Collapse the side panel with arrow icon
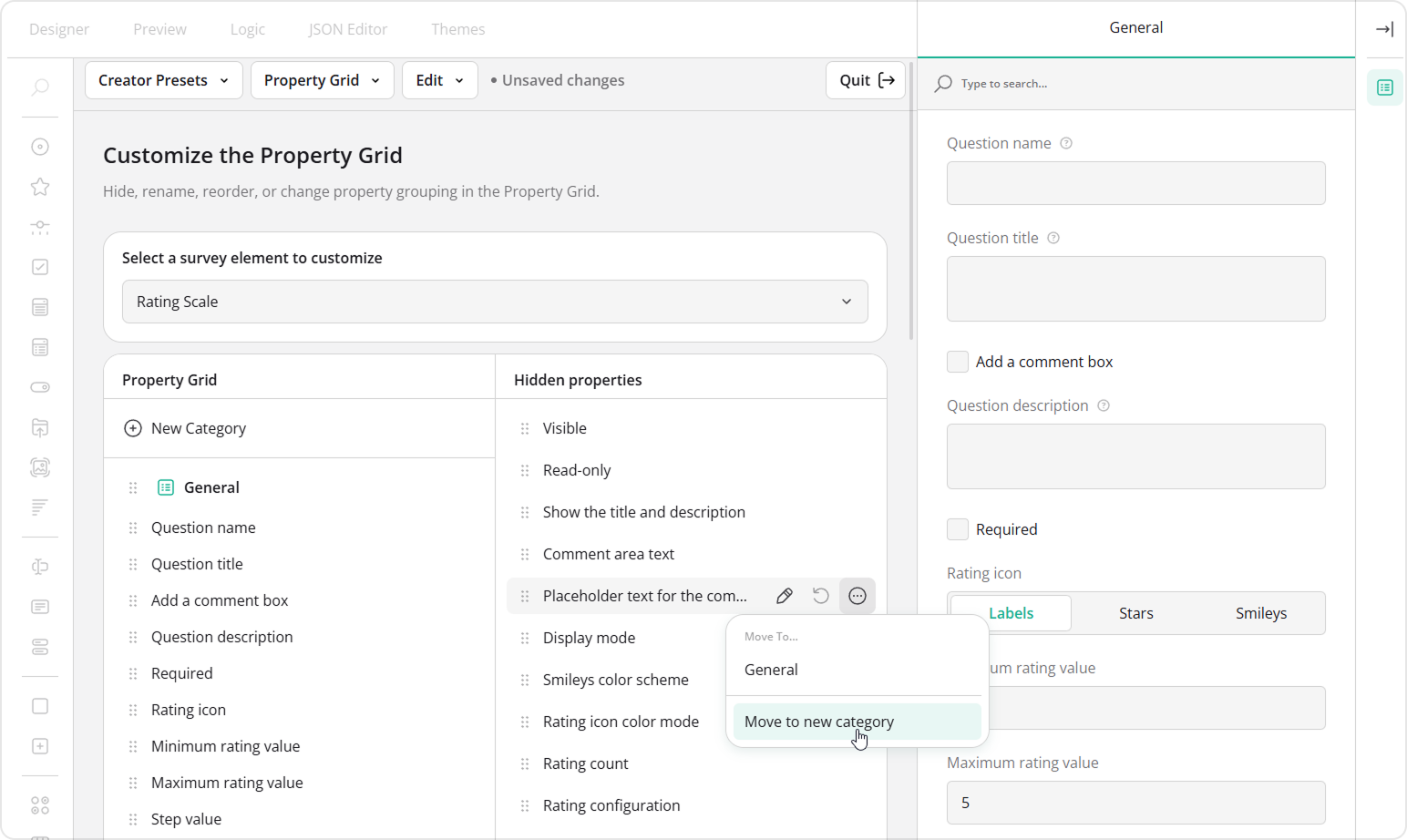The image size is (1407, 840). click(x=1384, y=29)
